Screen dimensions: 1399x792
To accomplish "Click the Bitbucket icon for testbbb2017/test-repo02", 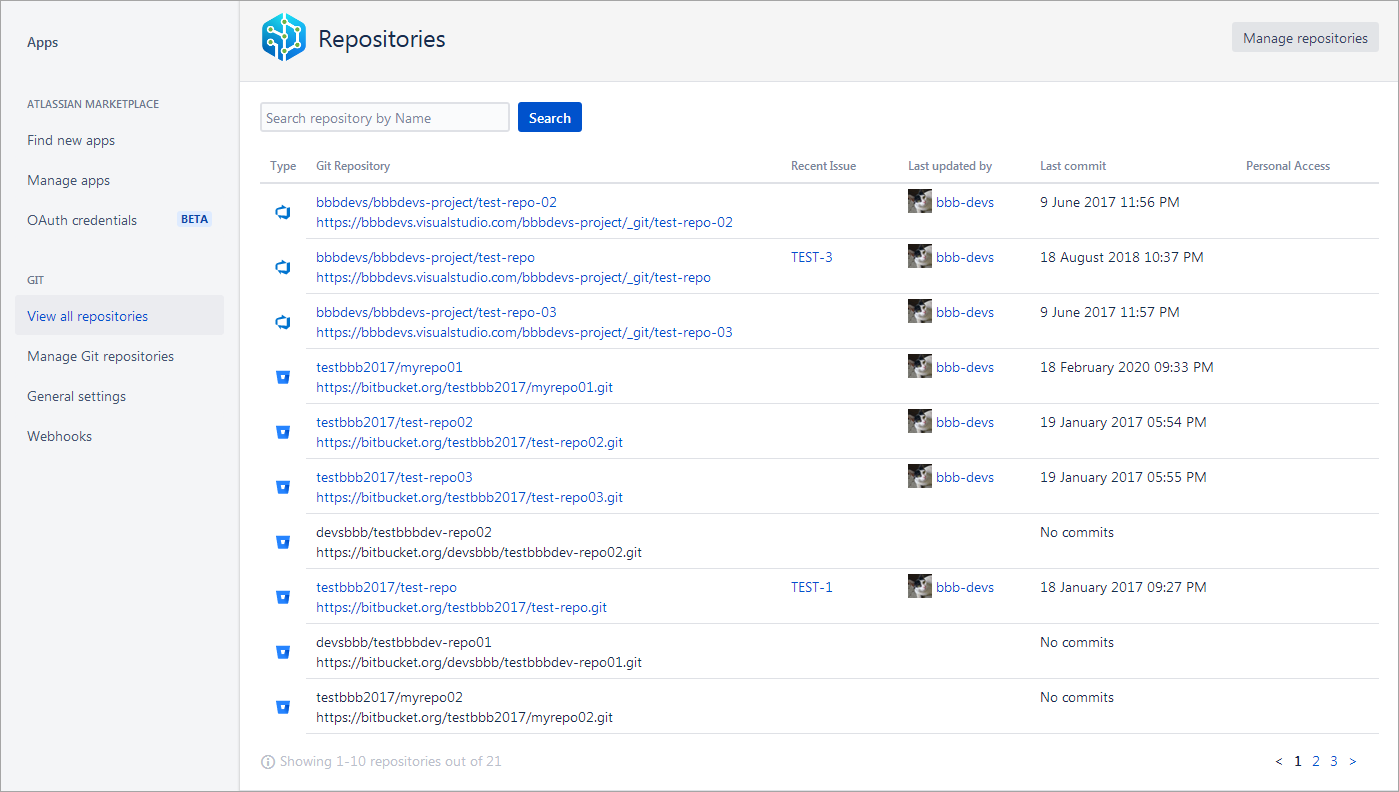I will pos(283,432).
